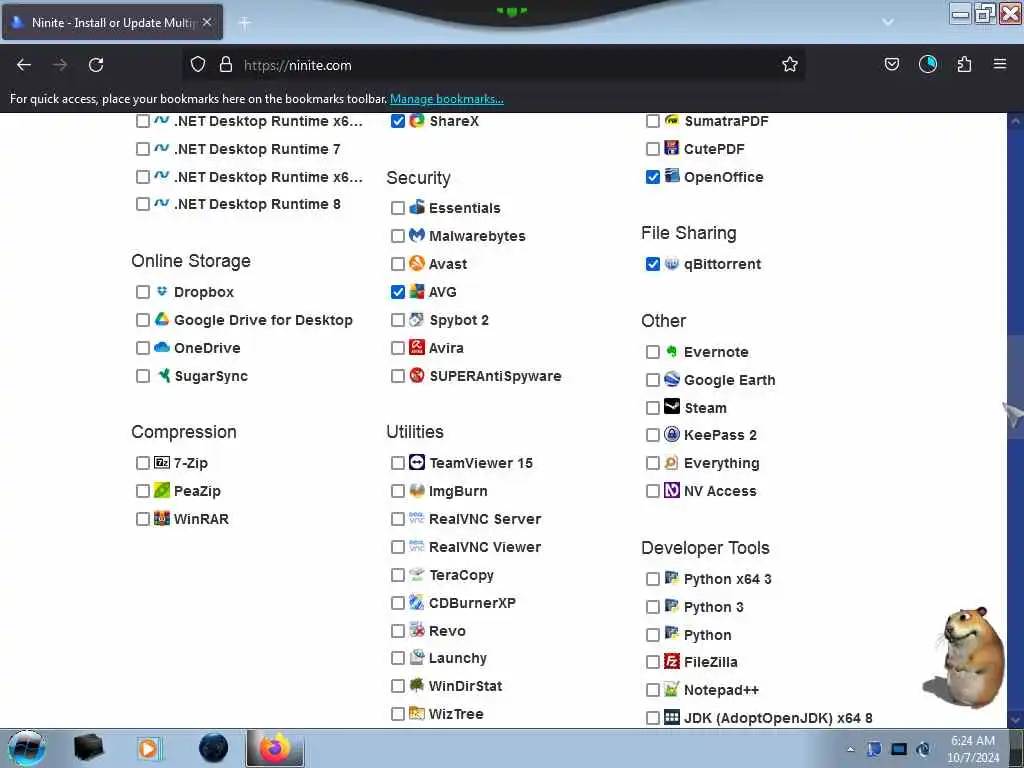Viewport: 1024px width, 768px height.
Task: Click the ImgBurn label text
Action: click(x=458, y=491)
